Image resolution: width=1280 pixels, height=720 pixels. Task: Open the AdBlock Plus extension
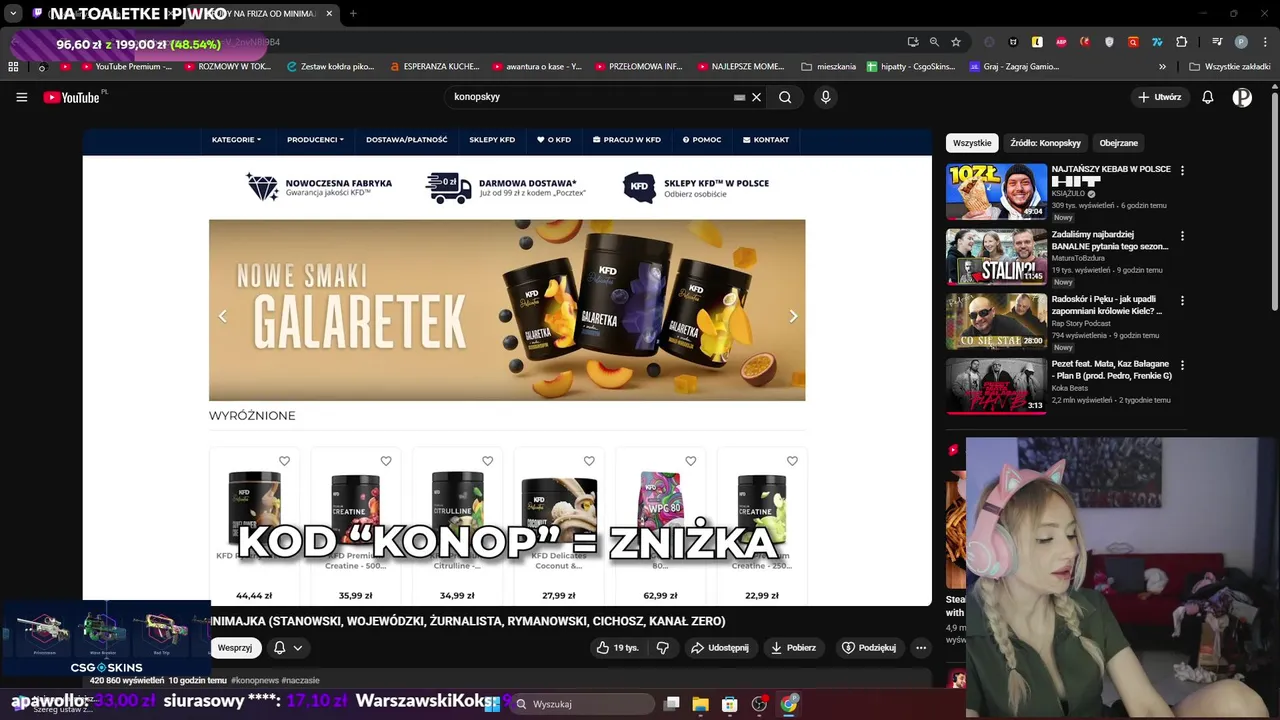coord(1061,42)
